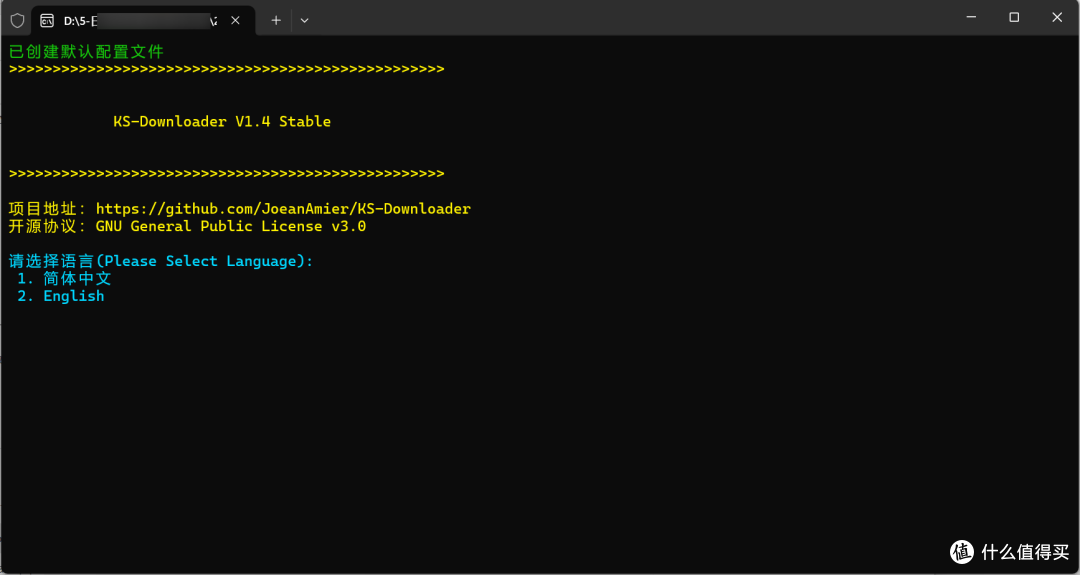Image resolution: width=1080 pixels, height=575 pixels.
Task: Click the administrator shield icon in title bar
Action: pyautogui.click(x=17, y=21)
